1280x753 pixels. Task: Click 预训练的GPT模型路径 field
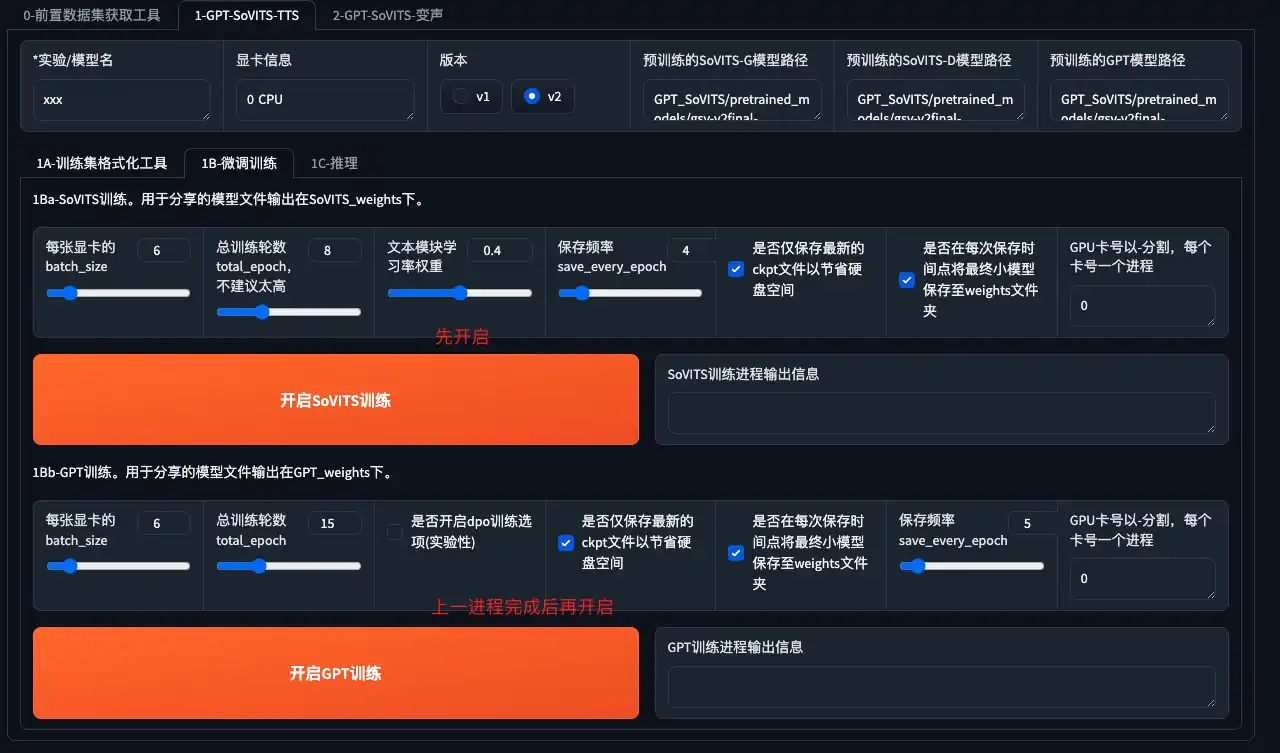click(x=1139, y=100)
